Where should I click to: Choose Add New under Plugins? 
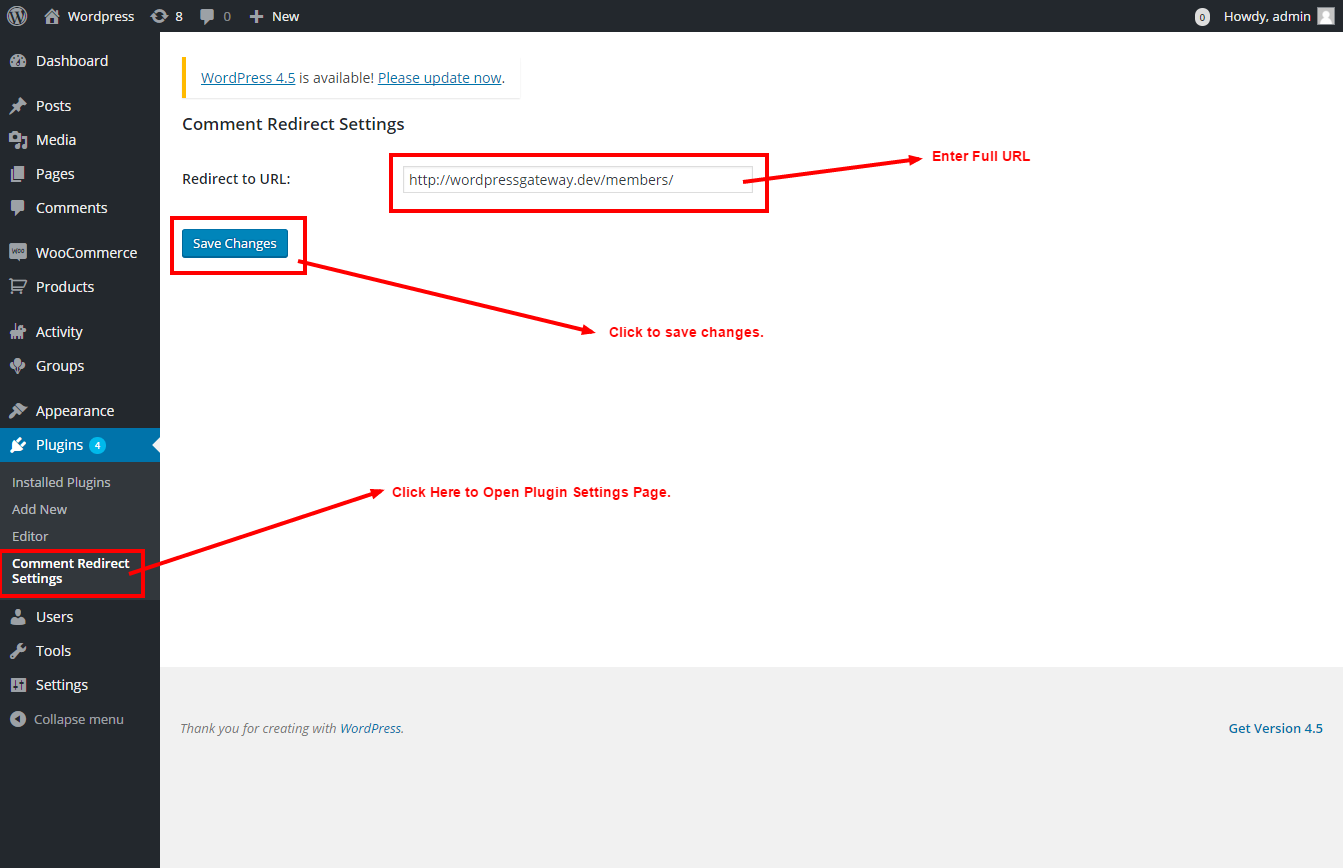pos(40,509)
